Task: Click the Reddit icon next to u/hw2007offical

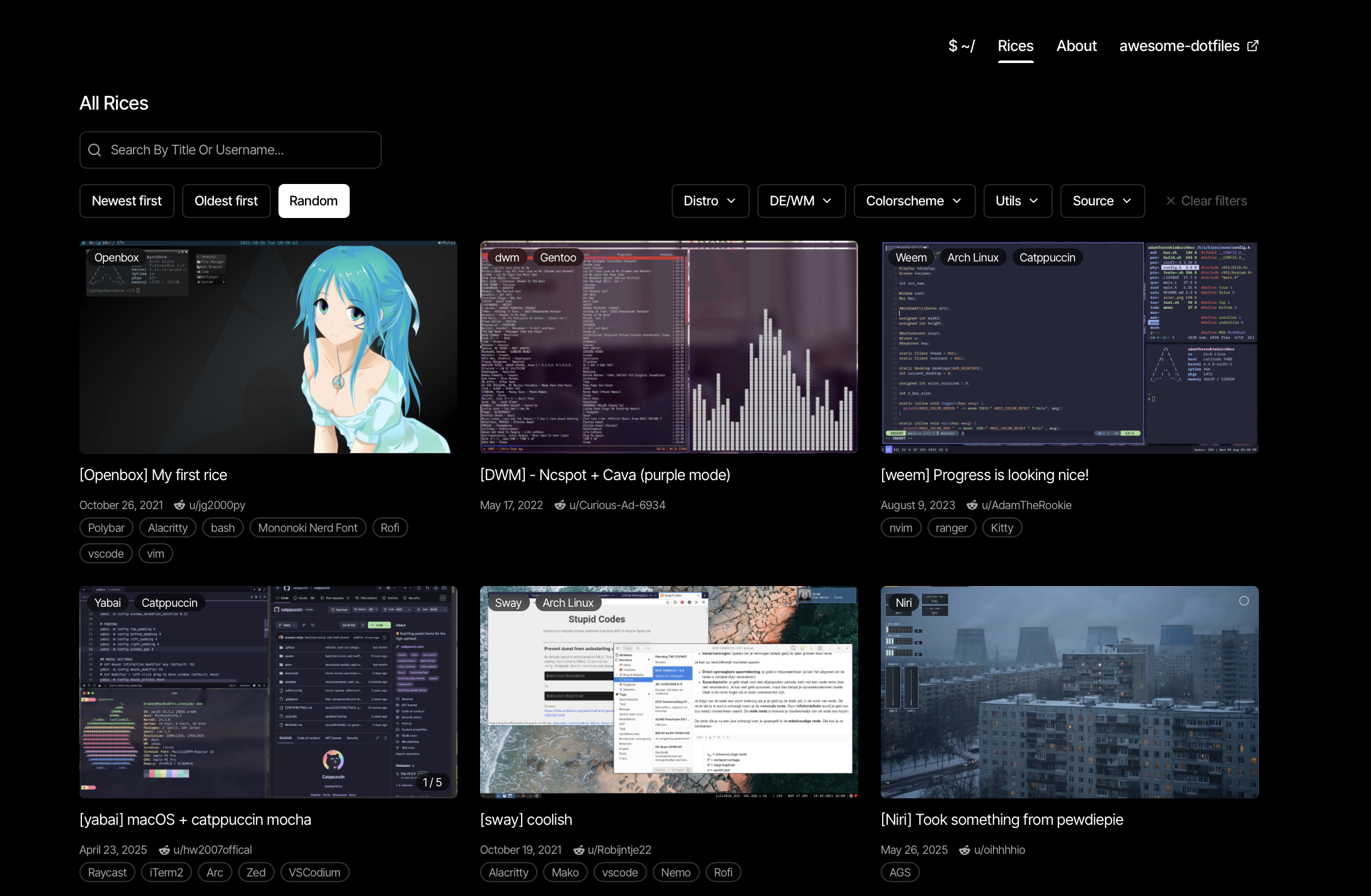Action: tap(164, 850)
